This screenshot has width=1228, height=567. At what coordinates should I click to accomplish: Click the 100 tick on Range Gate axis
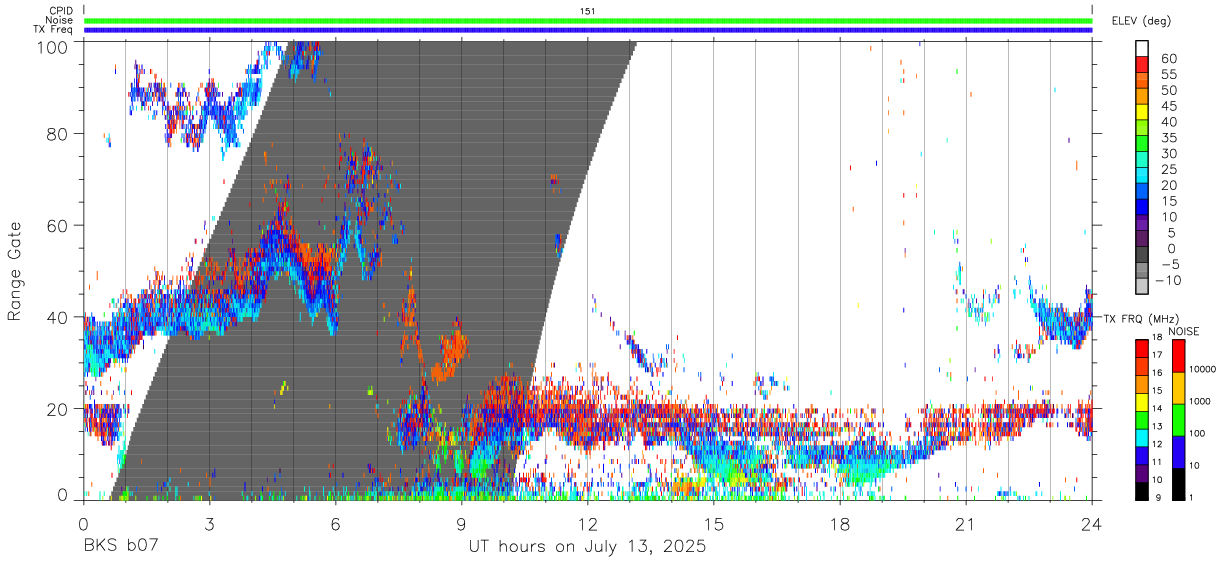click(x=55, y=46)
